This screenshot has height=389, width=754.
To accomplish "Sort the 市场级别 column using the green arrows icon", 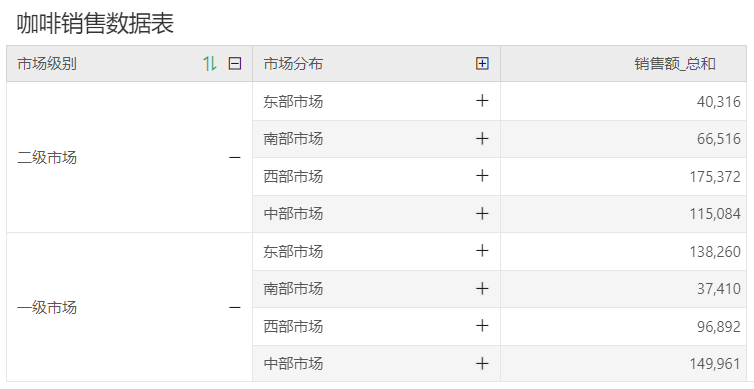I will (210, 63).
